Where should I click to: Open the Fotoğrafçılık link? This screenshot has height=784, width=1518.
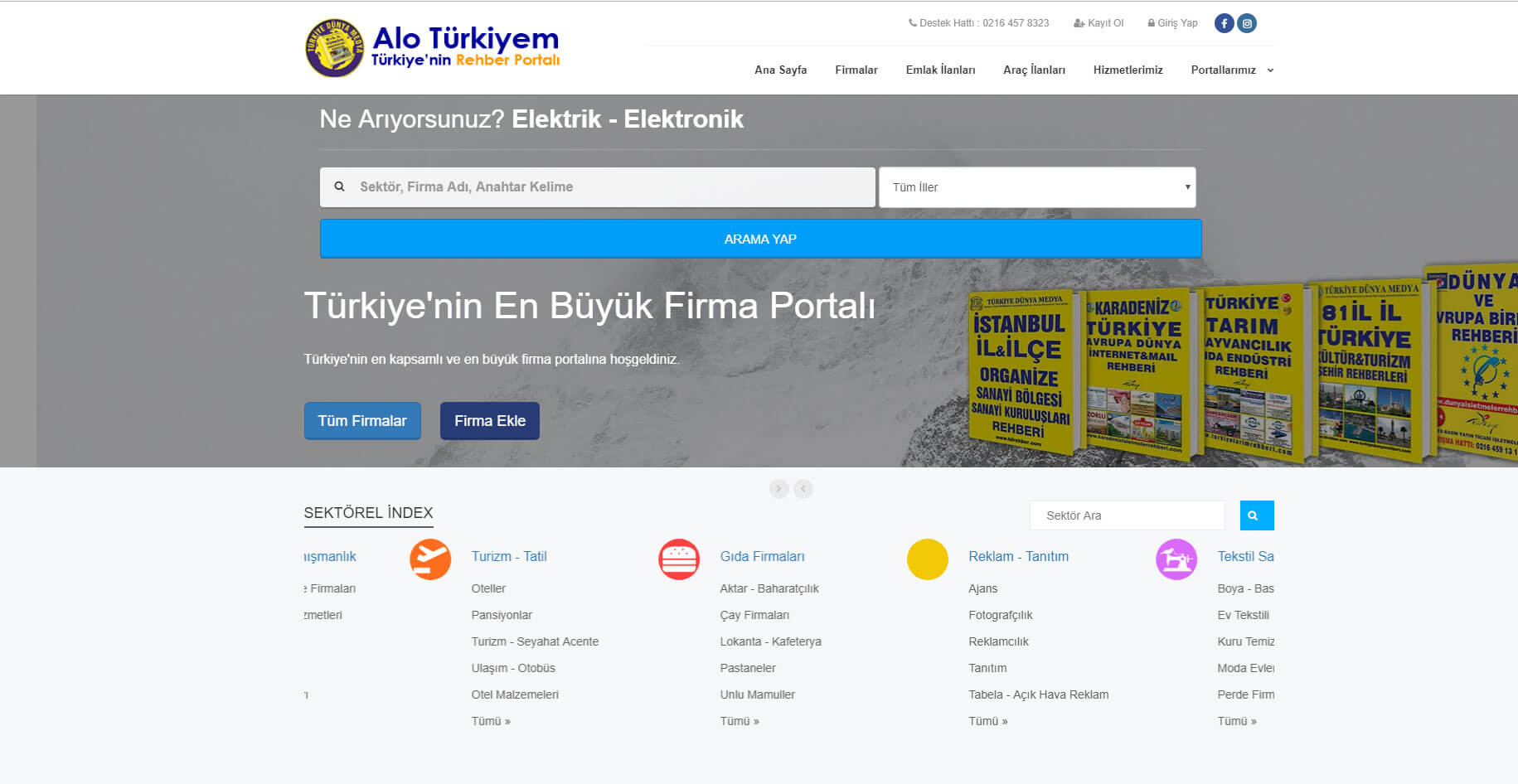tap(1000, 615)
